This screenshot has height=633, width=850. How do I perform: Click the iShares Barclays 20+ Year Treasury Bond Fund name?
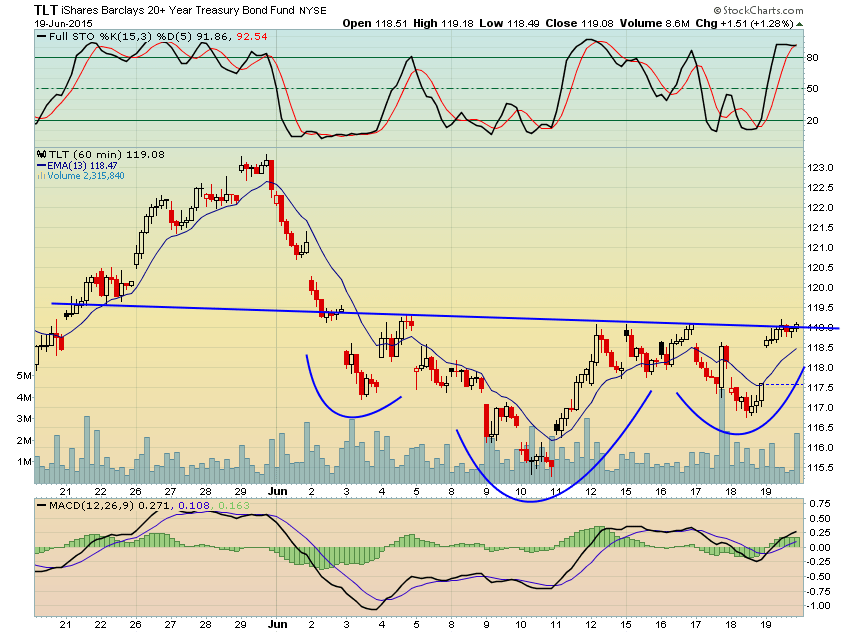178,10
